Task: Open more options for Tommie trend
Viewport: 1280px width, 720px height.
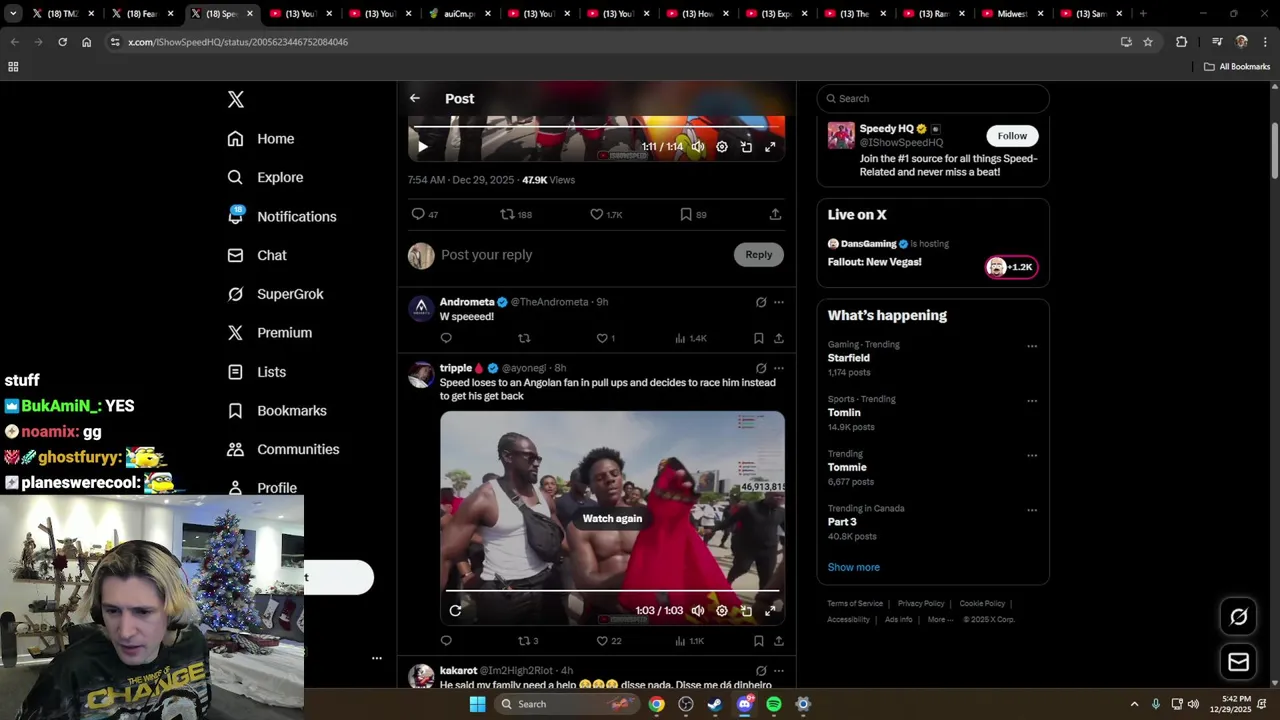Action: coord(1032,455)
